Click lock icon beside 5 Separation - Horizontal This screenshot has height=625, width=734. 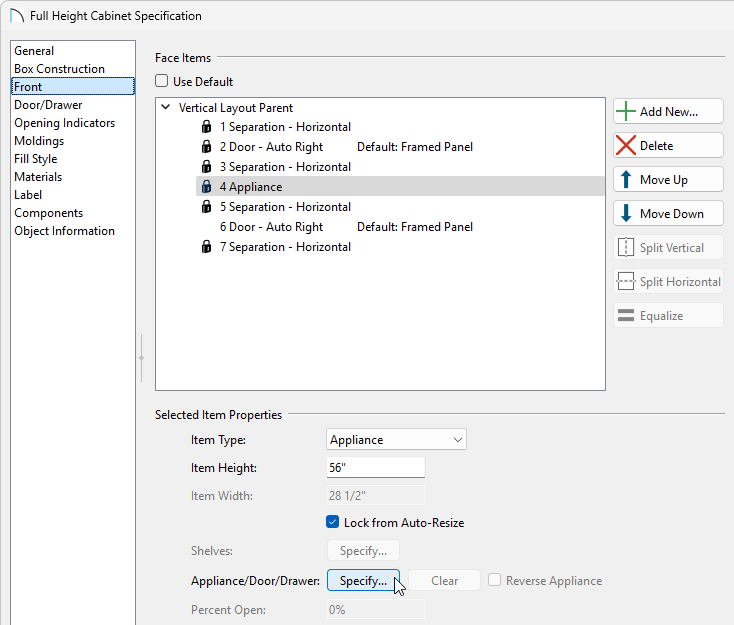coord(207,207)
